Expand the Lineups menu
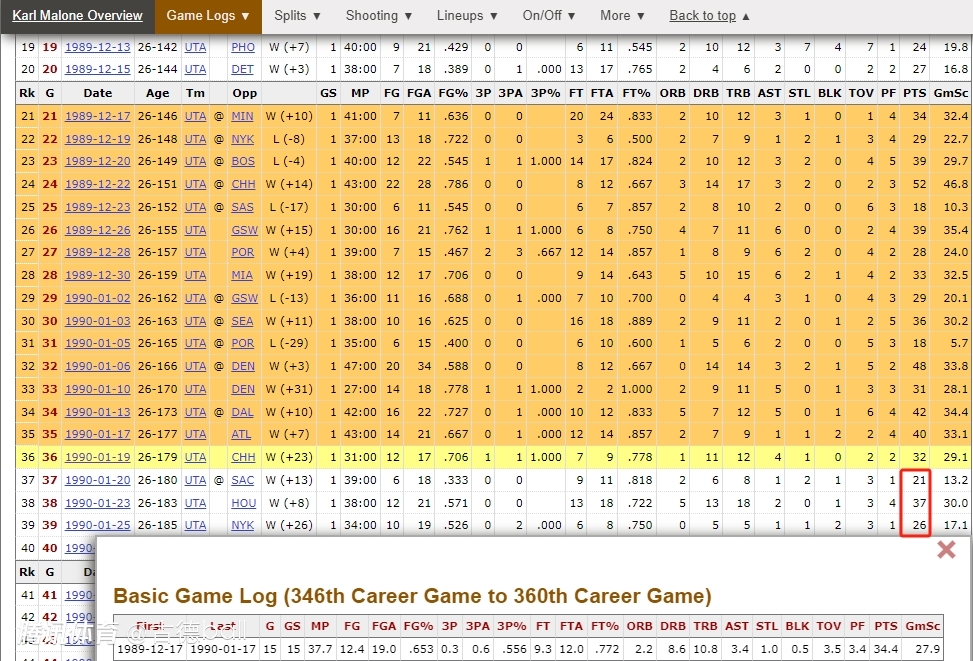 coord(467,16)
